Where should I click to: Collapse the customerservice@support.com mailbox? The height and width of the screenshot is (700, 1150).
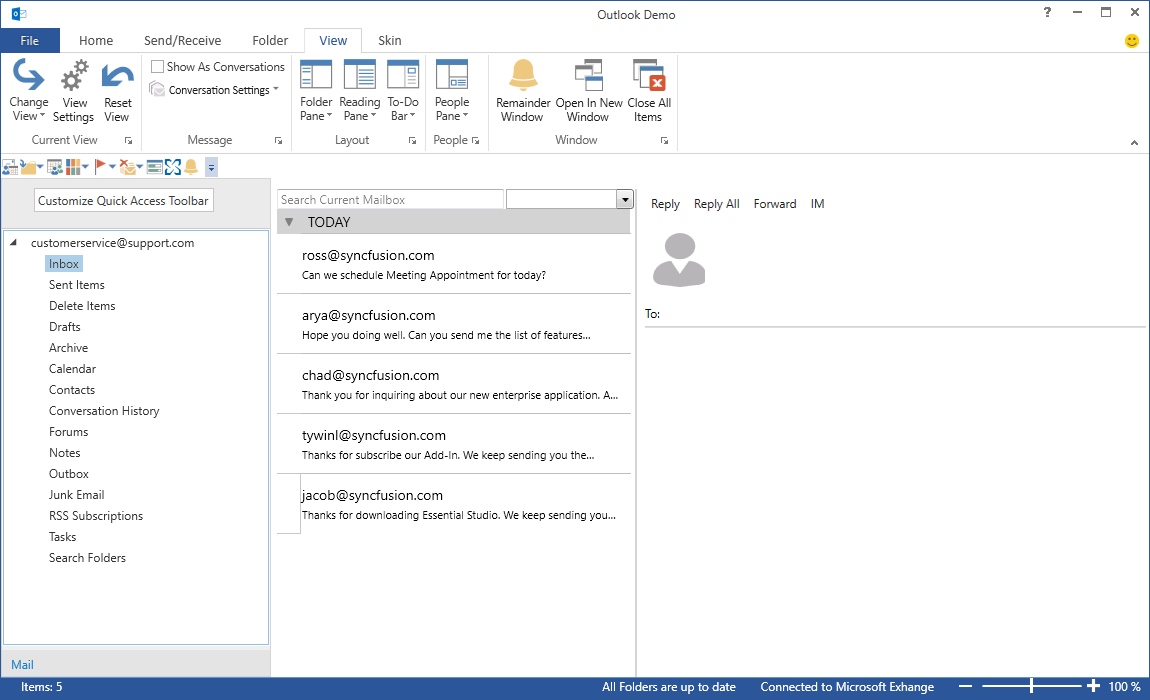point(13,242)
